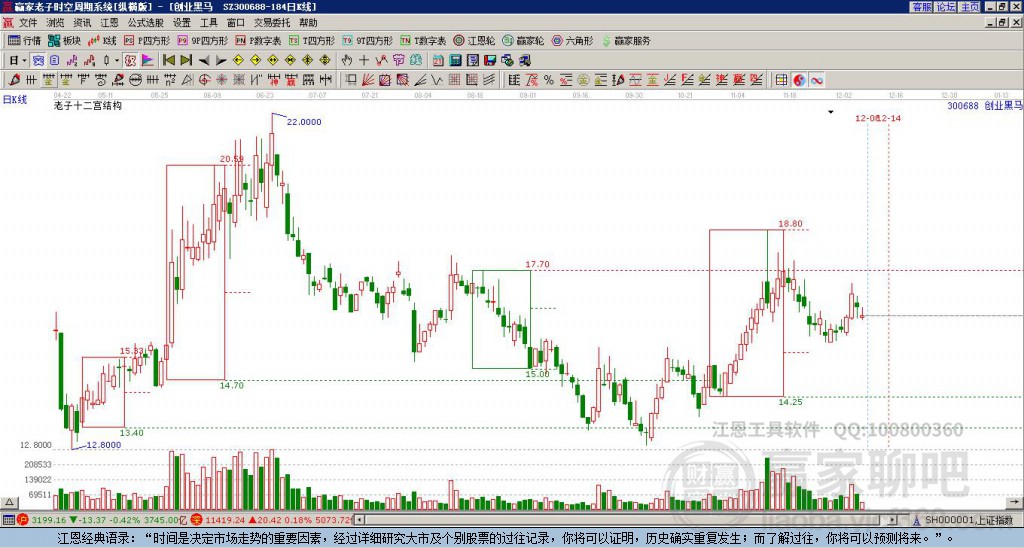Click the 行情 toolbar button
The height and width of the screenshot is (548, 1024).
25,40
